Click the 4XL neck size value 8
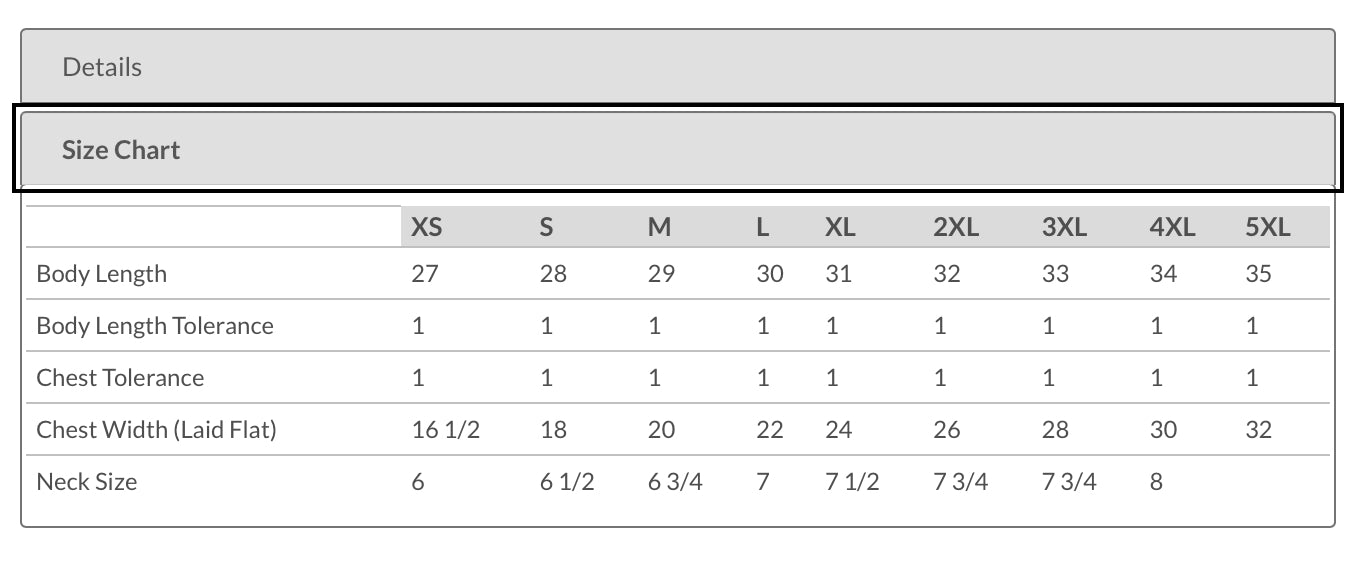This screenshot has width=1356, height=561. [x=1156, y=482]
